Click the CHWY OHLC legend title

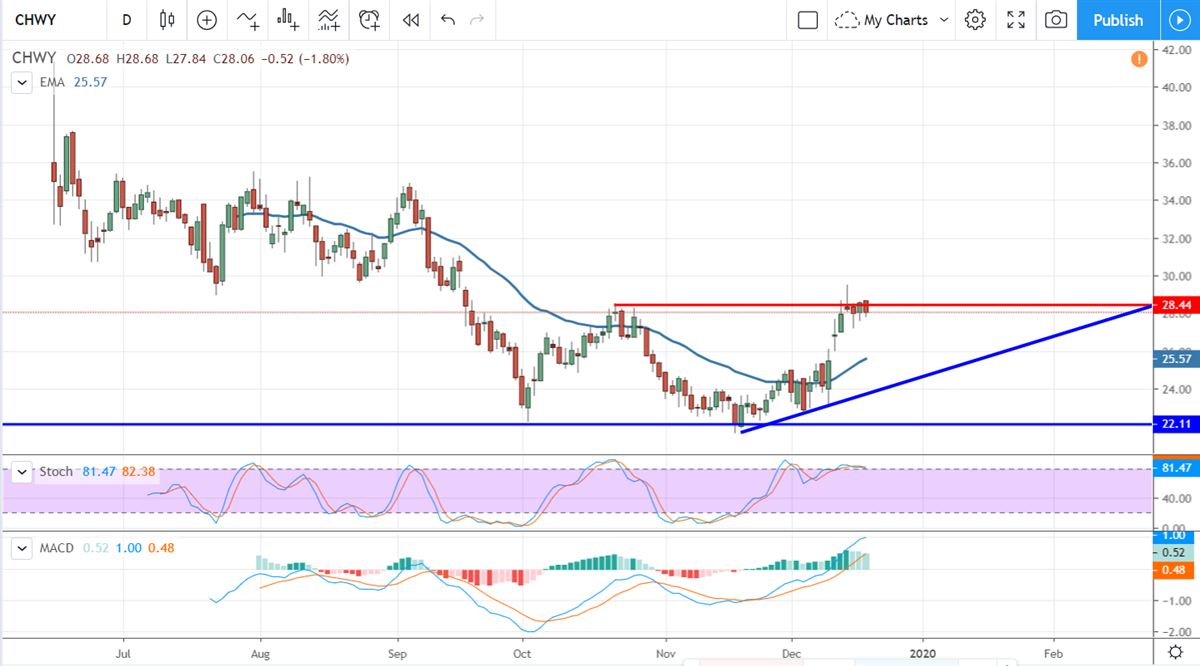(33, 59)
